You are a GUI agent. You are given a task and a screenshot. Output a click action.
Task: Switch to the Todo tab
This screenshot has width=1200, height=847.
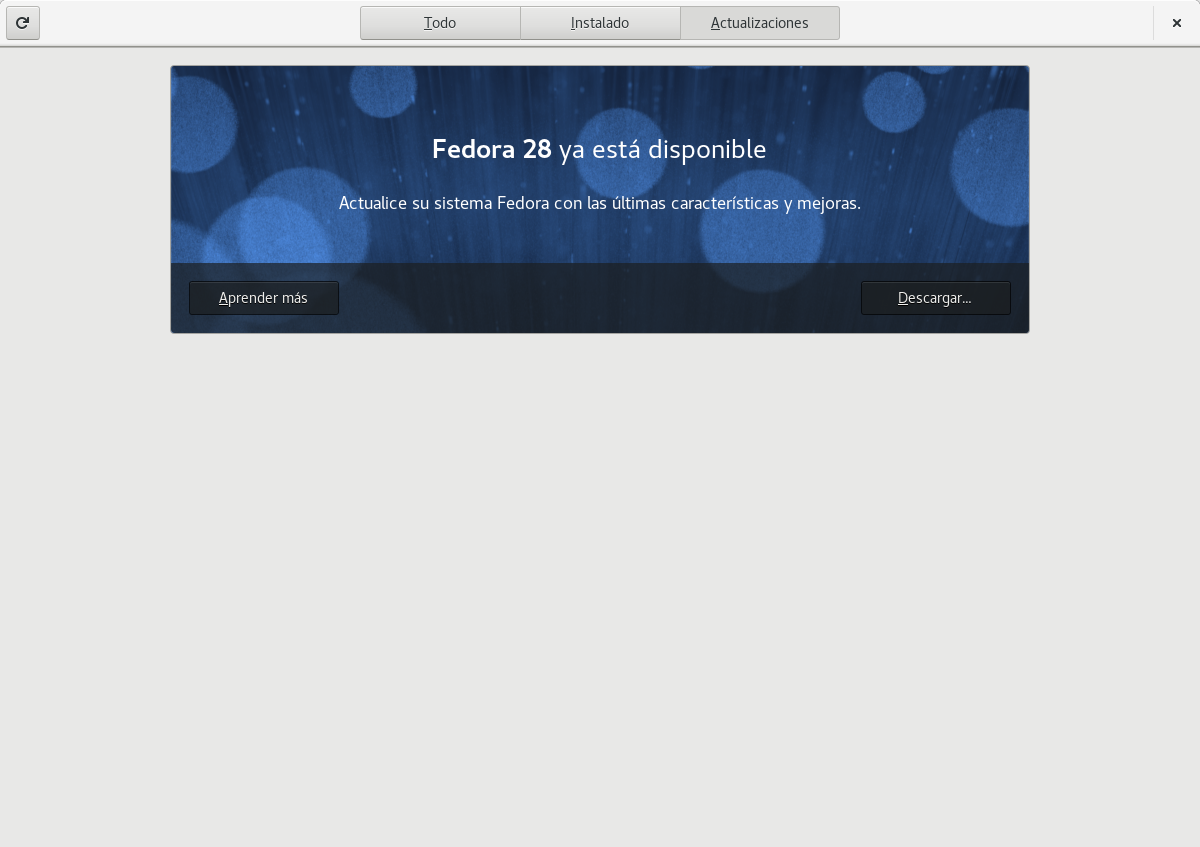[x=440, y=23]
